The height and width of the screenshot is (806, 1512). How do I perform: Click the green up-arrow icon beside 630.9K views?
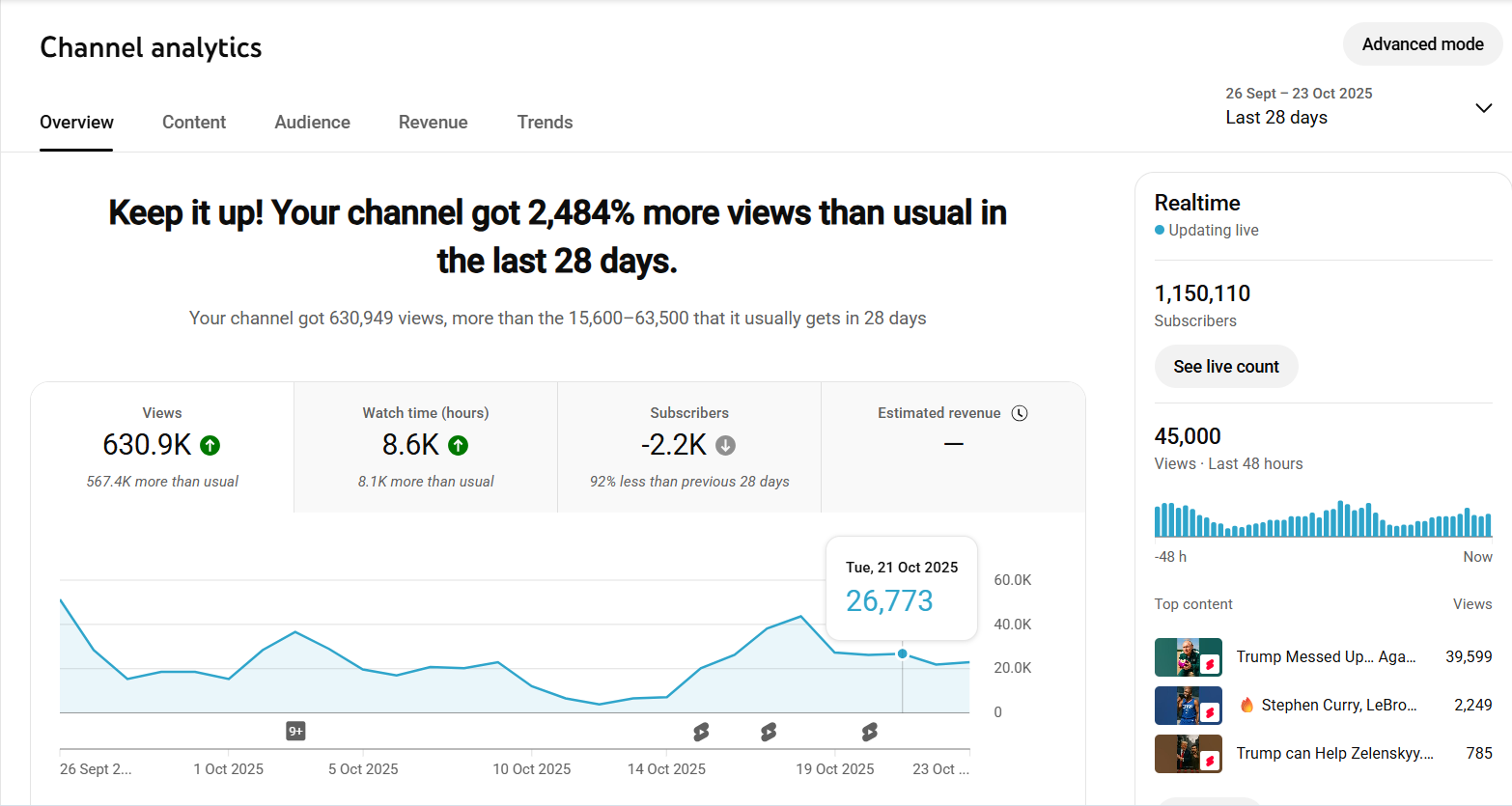coord(210,445)
